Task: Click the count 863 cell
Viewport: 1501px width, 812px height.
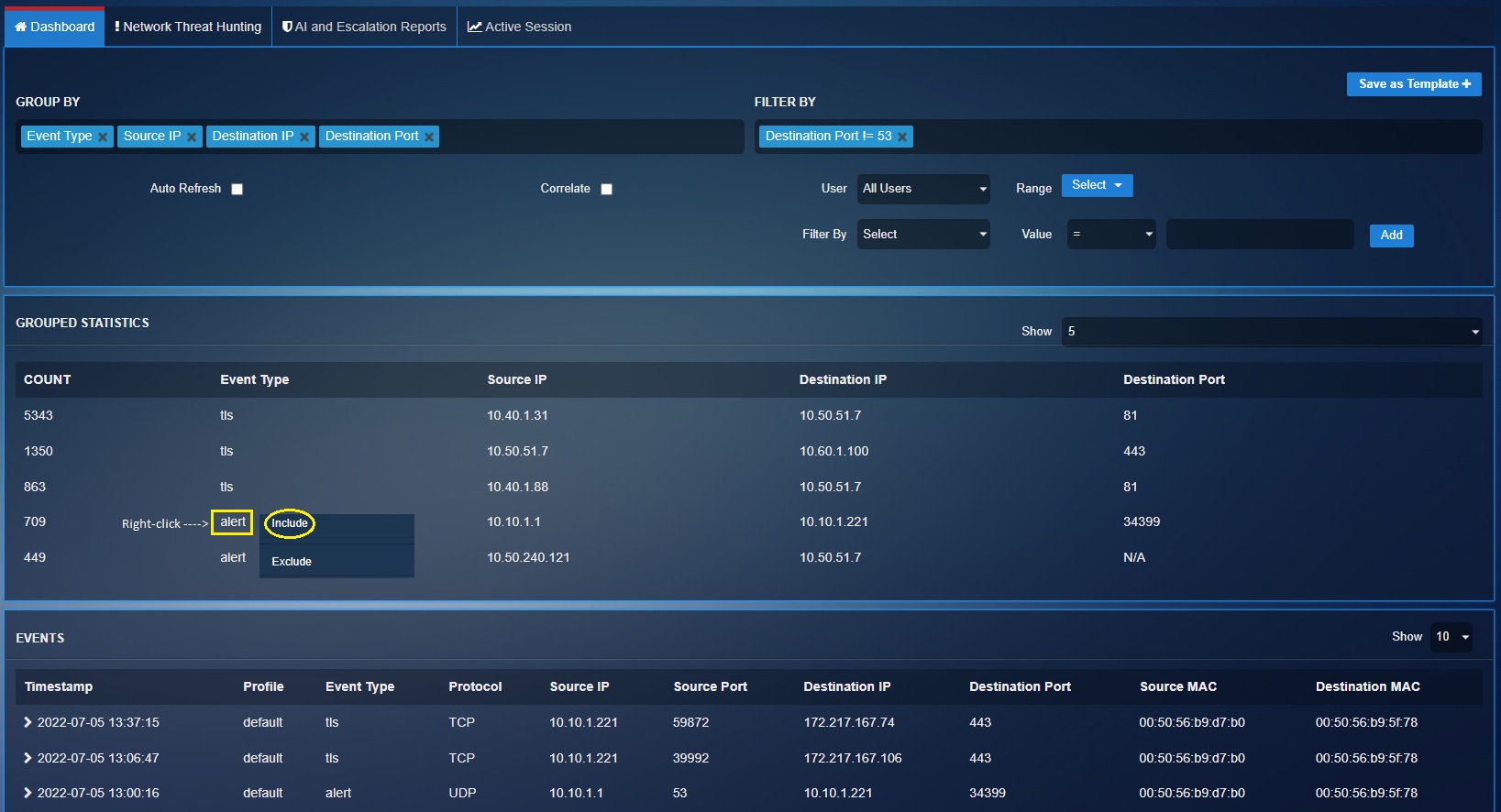Action: tap(35, 487)
